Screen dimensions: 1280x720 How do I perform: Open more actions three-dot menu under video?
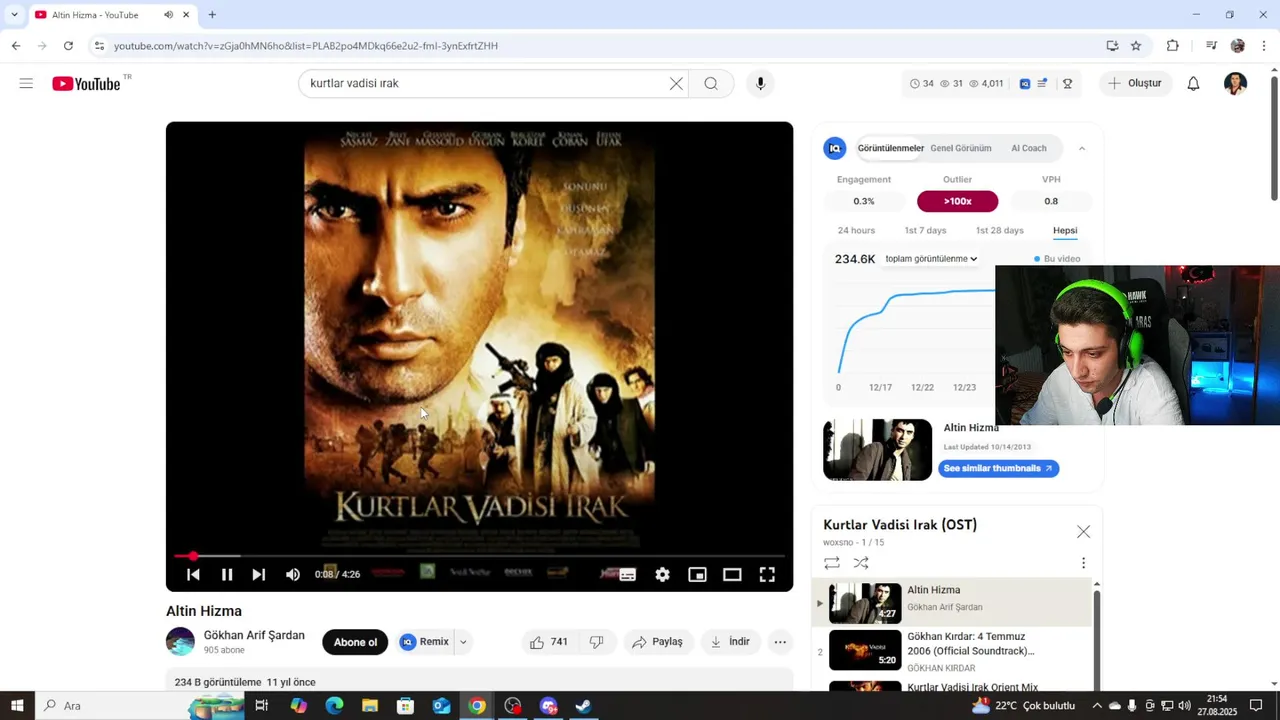click(x=780, y=642)
